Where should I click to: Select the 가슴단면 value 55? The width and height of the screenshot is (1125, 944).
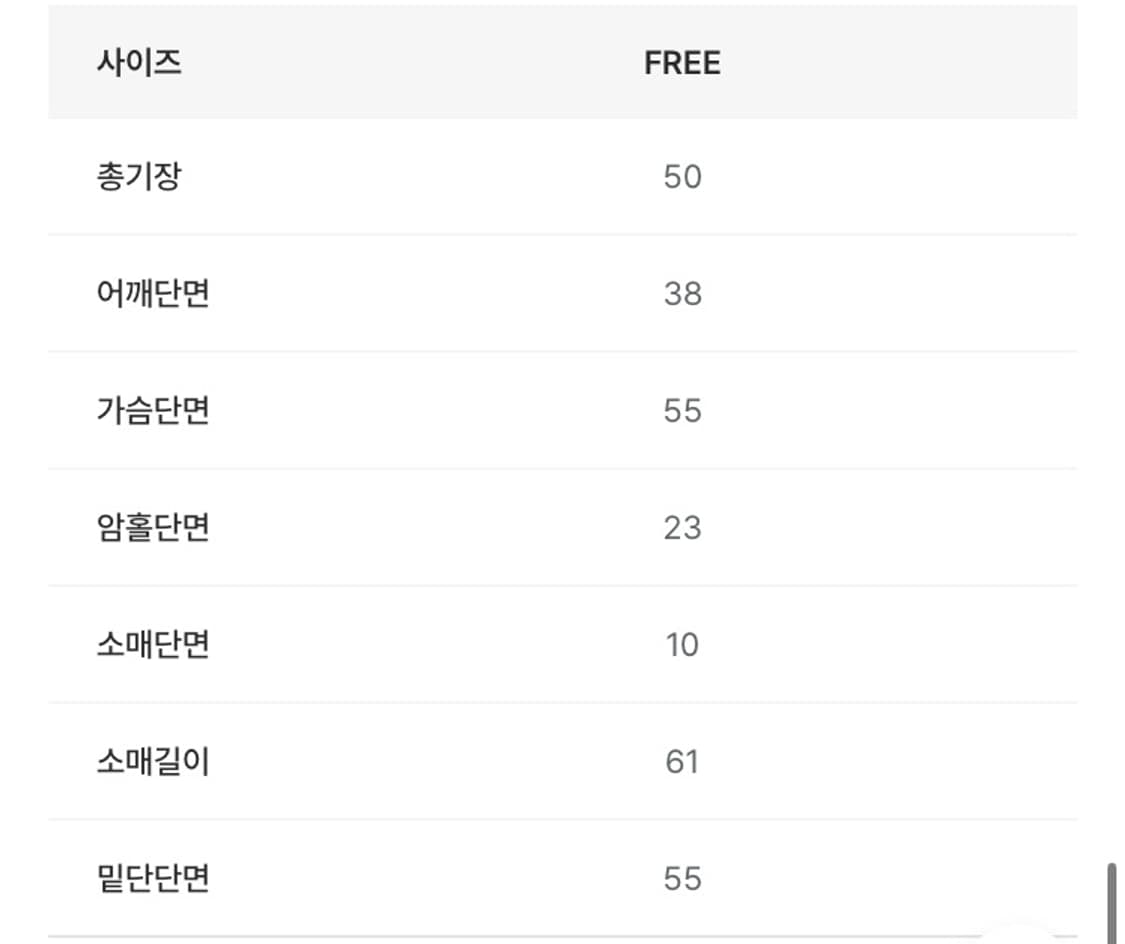click(x=682, y=411)
